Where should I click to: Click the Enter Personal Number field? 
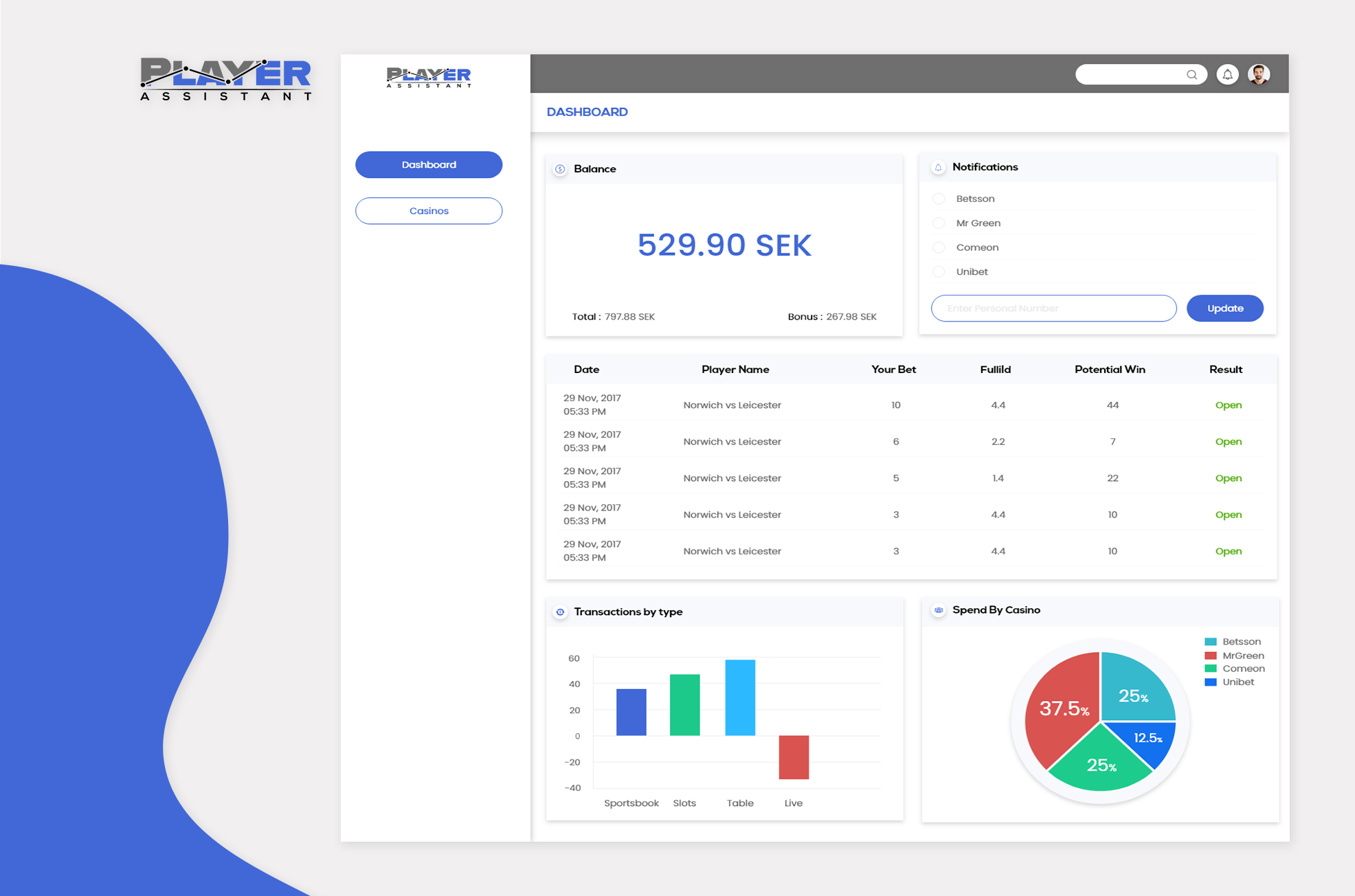pos(1053,309)
